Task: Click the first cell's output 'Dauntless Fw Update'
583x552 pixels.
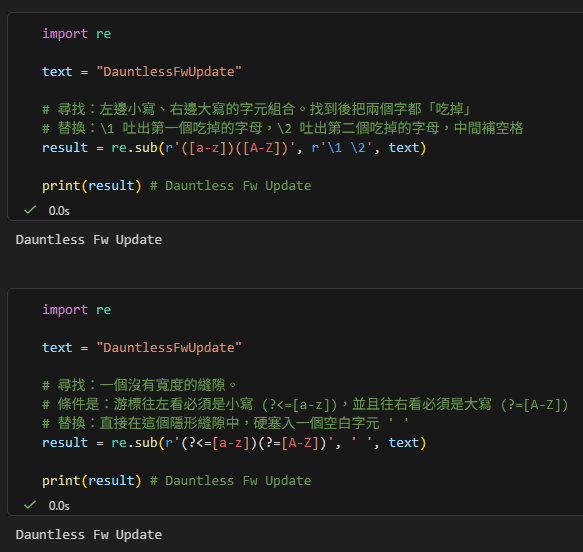Action: [89, 240]
